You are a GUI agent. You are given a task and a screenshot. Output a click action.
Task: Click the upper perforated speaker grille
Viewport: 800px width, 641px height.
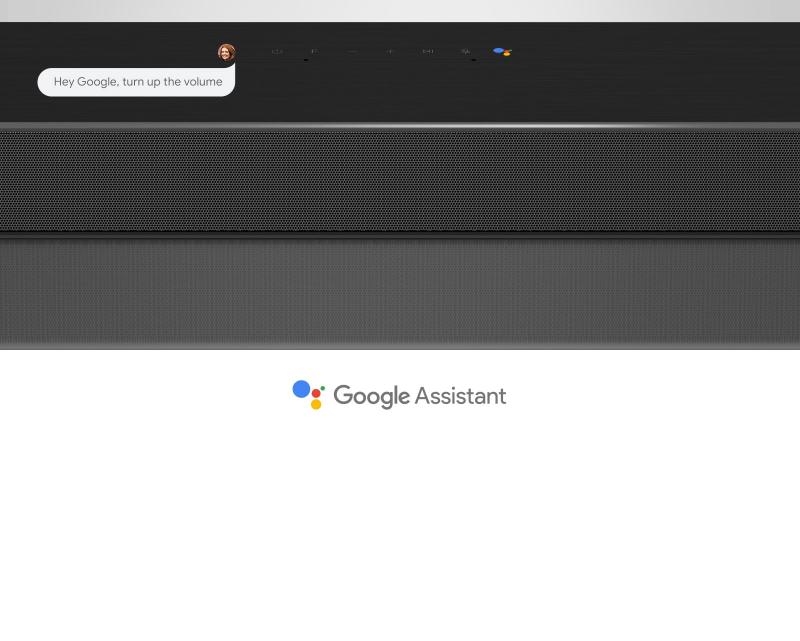(400, 182)
